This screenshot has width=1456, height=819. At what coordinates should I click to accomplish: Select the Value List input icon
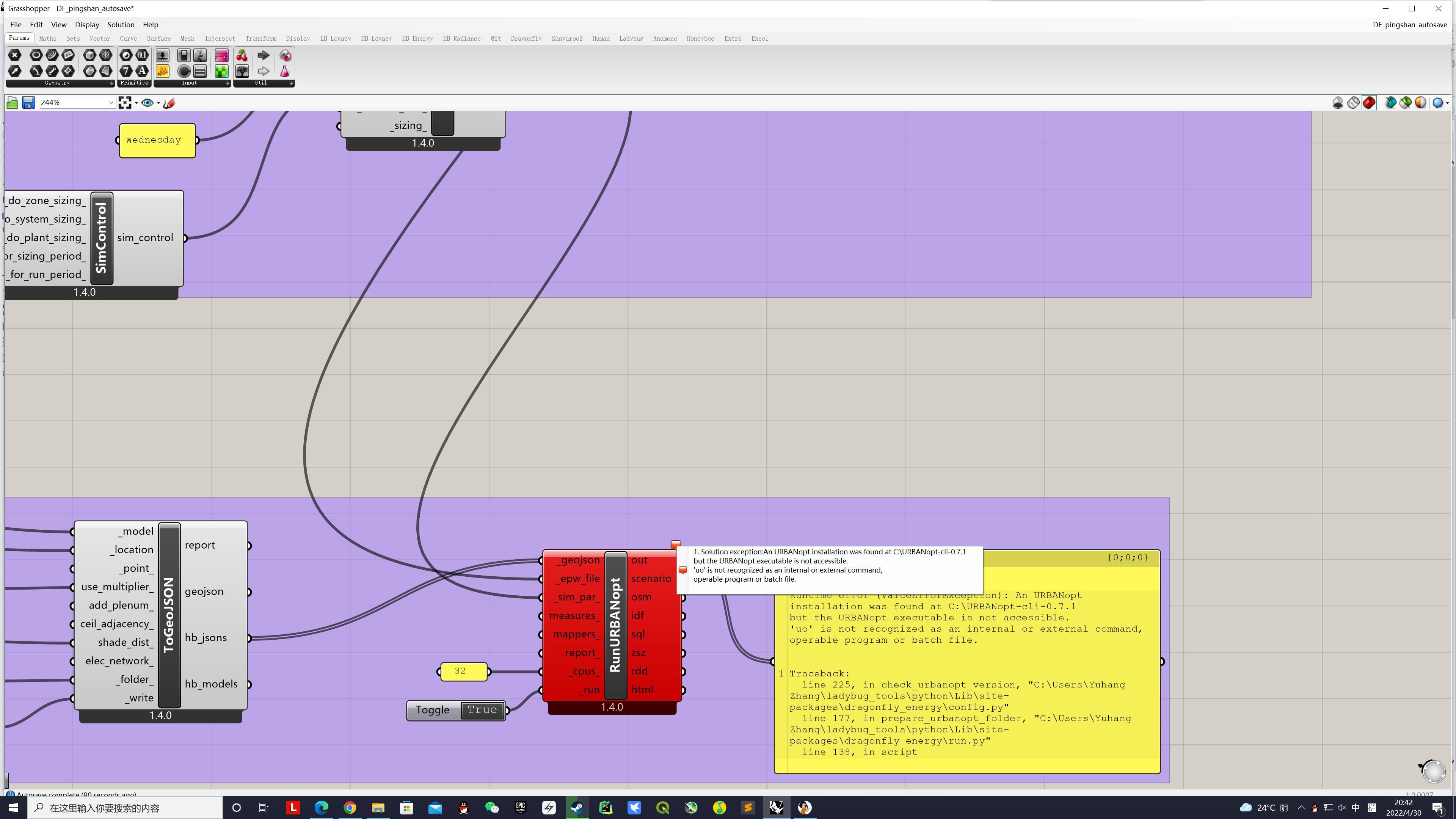tap(200, 71)
